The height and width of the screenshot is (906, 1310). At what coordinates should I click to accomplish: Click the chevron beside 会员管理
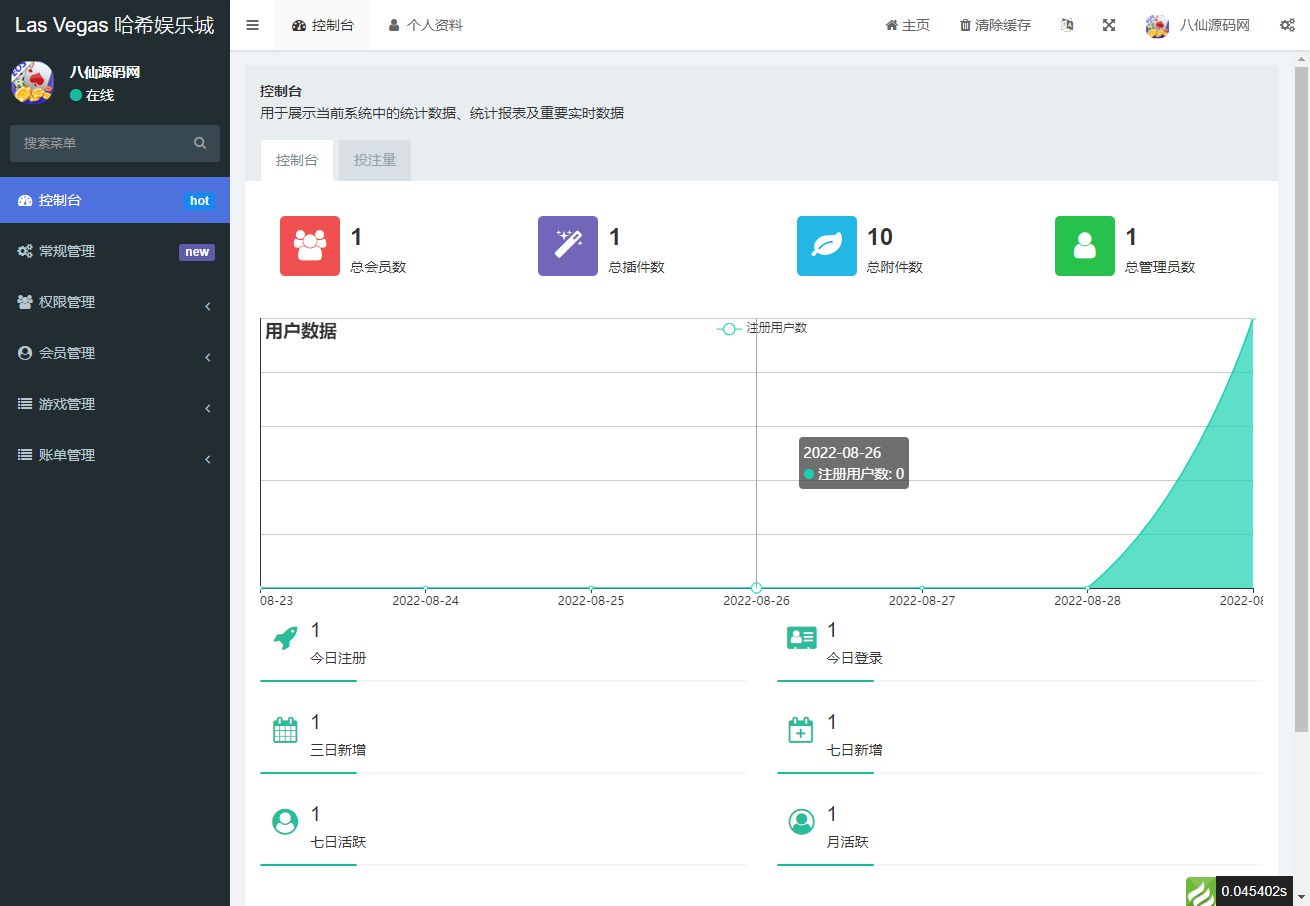(208, 357)
